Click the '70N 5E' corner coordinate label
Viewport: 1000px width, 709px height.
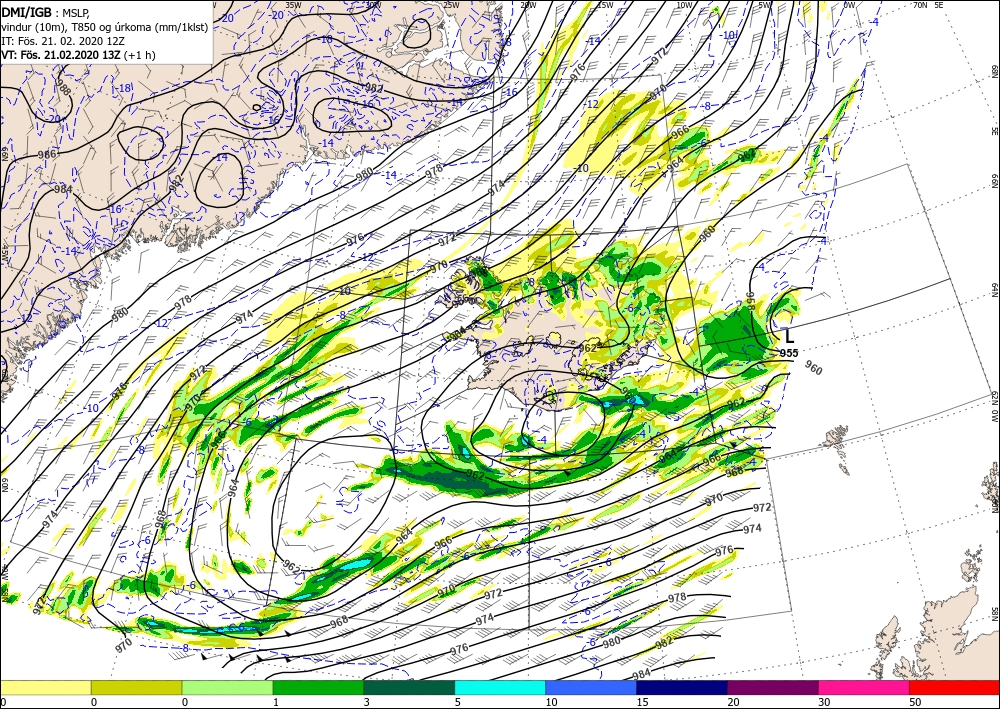tap(928, 4)
